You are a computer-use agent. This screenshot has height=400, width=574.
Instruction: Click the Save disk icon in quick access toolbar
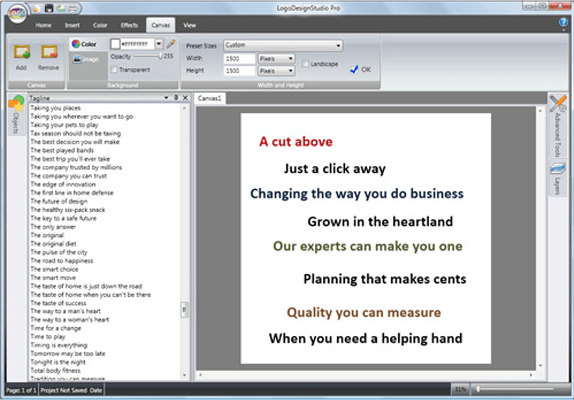(x=49, y=8)
